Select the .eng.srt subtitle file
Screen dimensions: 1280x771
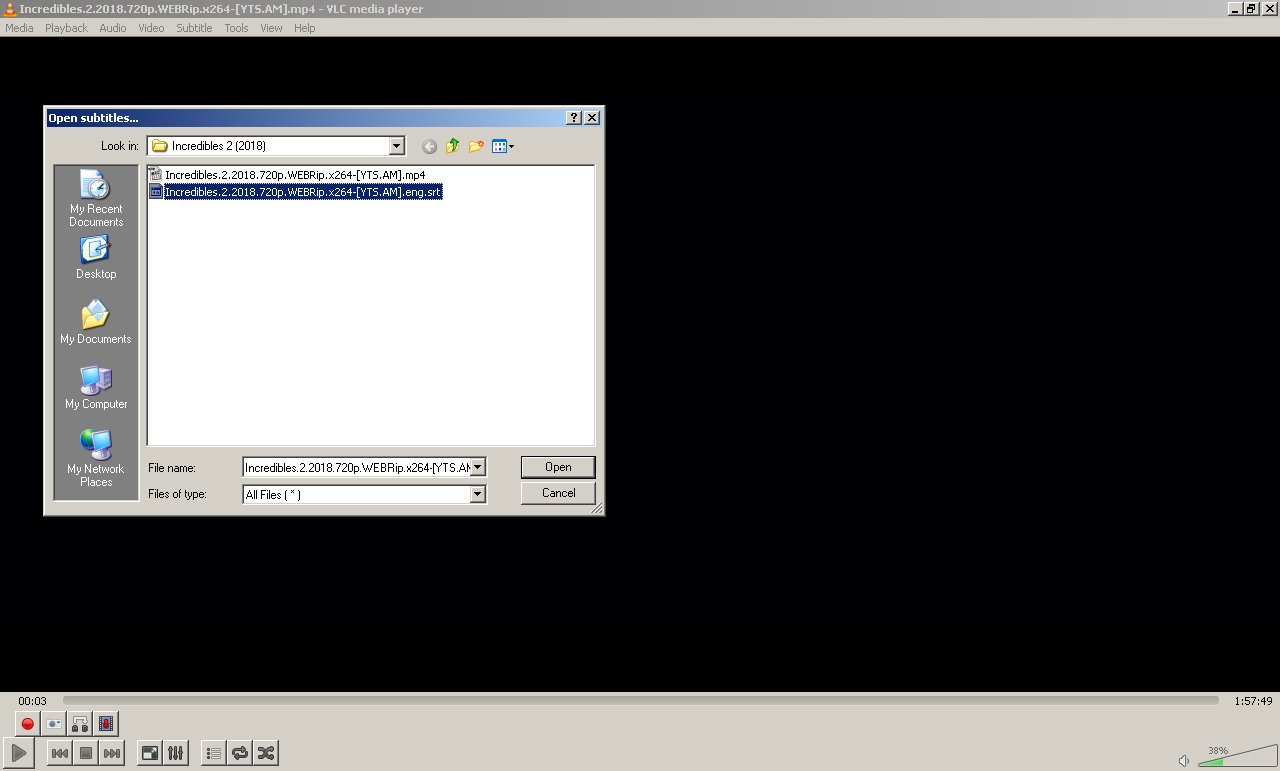click(x=295, y=192)
